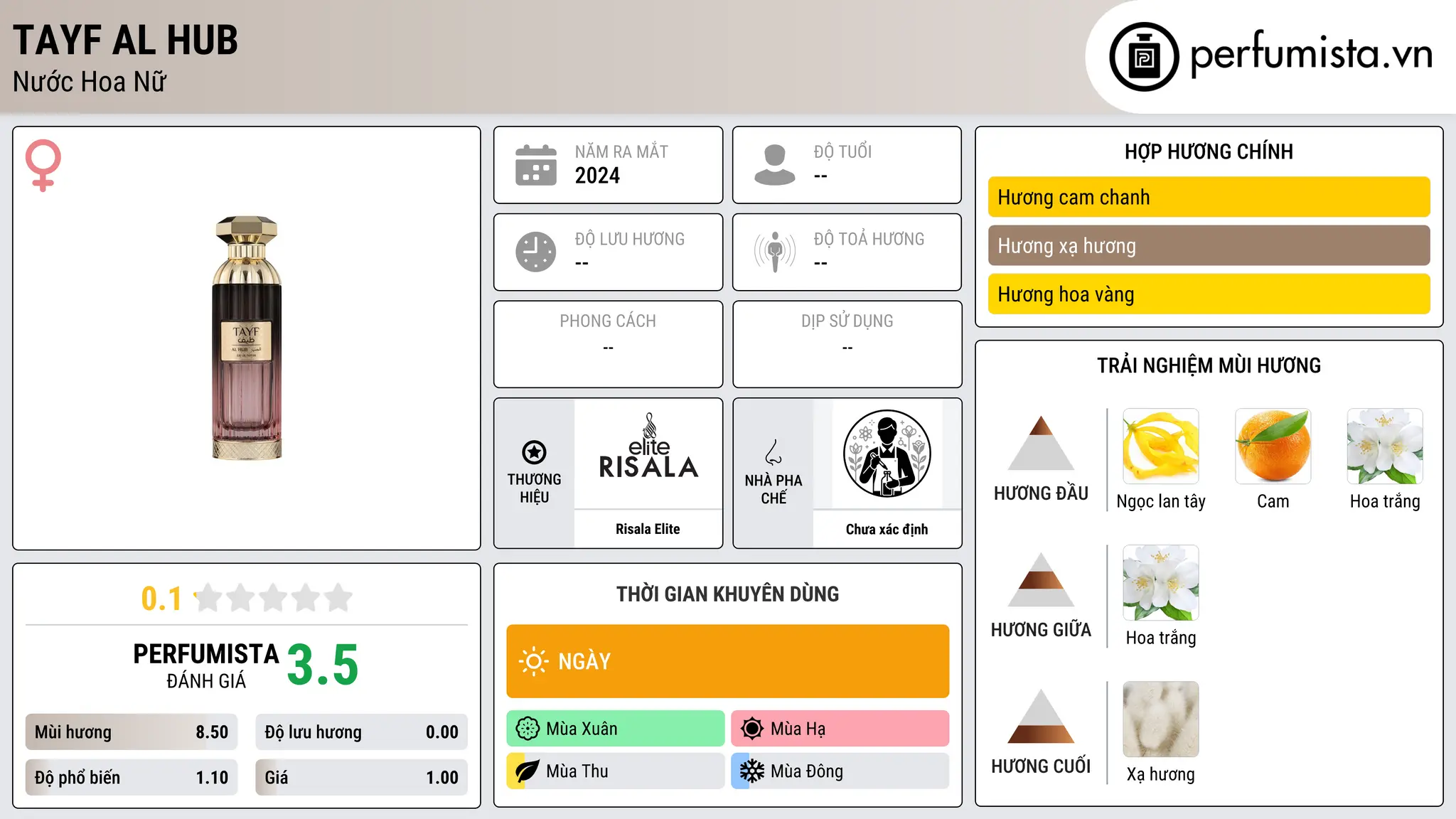Click the Chưa xác định perfumer label

pos(887,529)
